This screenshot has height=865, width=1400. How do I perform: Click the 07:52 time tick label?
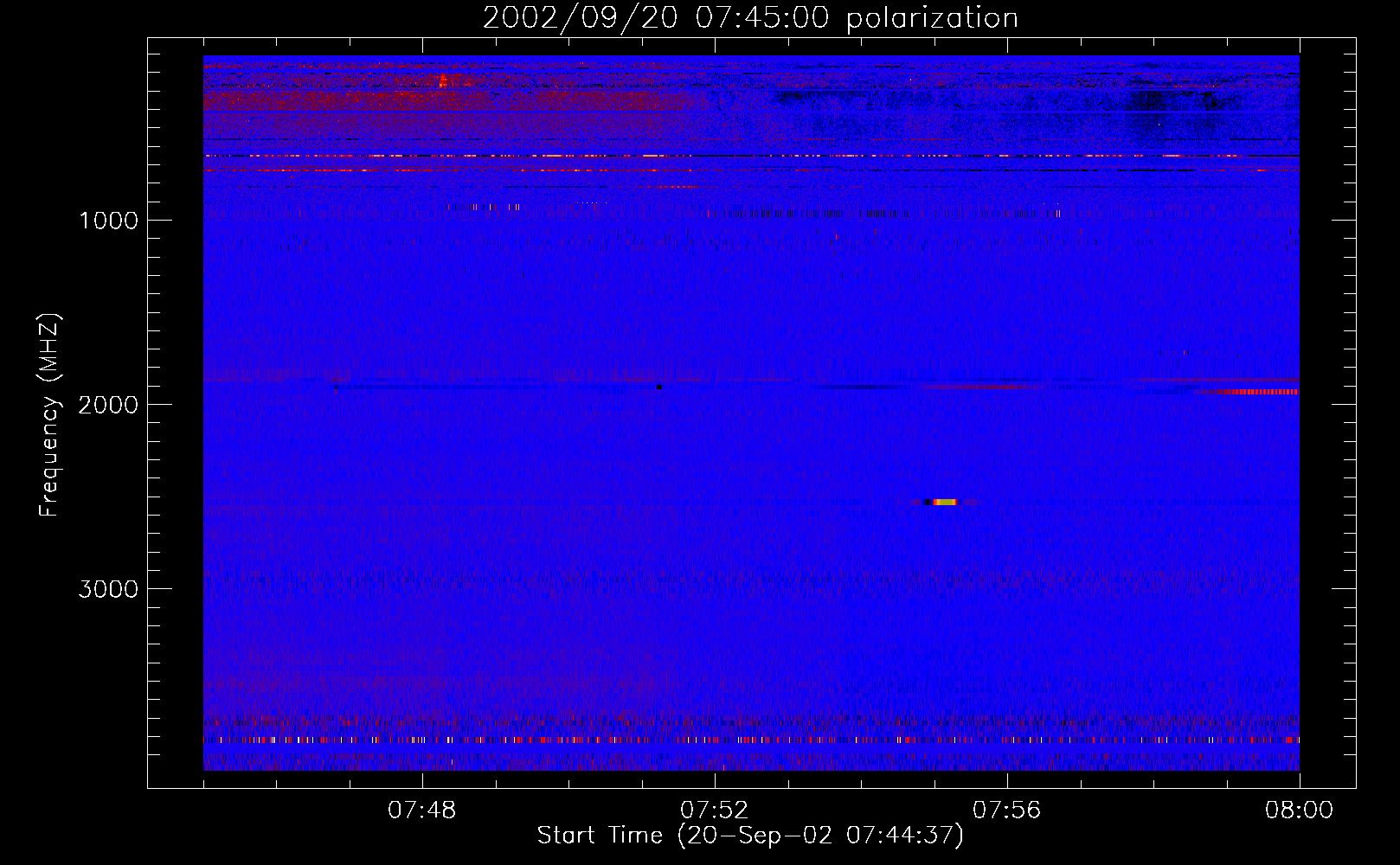[715, 811]
